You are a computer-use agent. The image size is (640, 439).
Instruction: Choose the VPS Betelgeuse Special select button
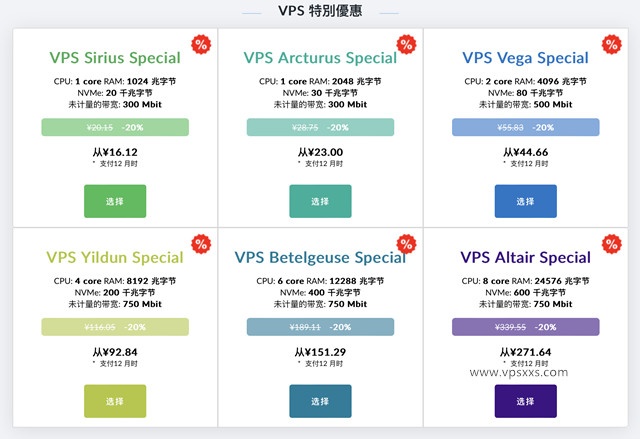(x=320, y=401)
